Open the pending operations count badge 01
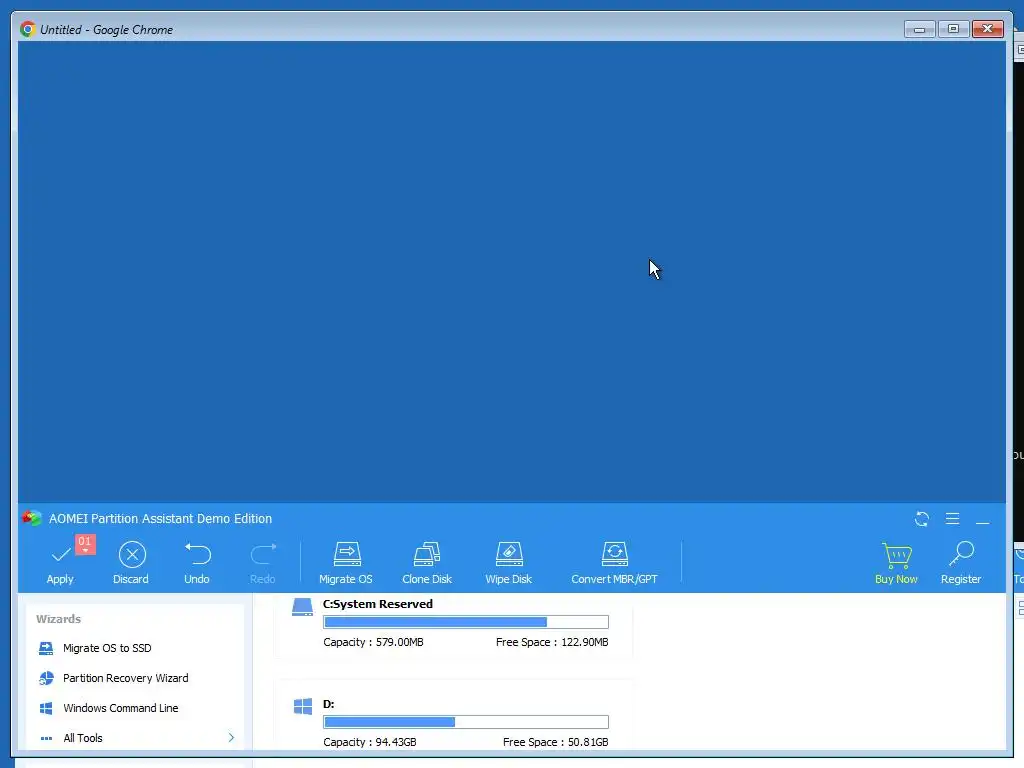The width and height of the screenshot is (1024, 768). [85, 544]
